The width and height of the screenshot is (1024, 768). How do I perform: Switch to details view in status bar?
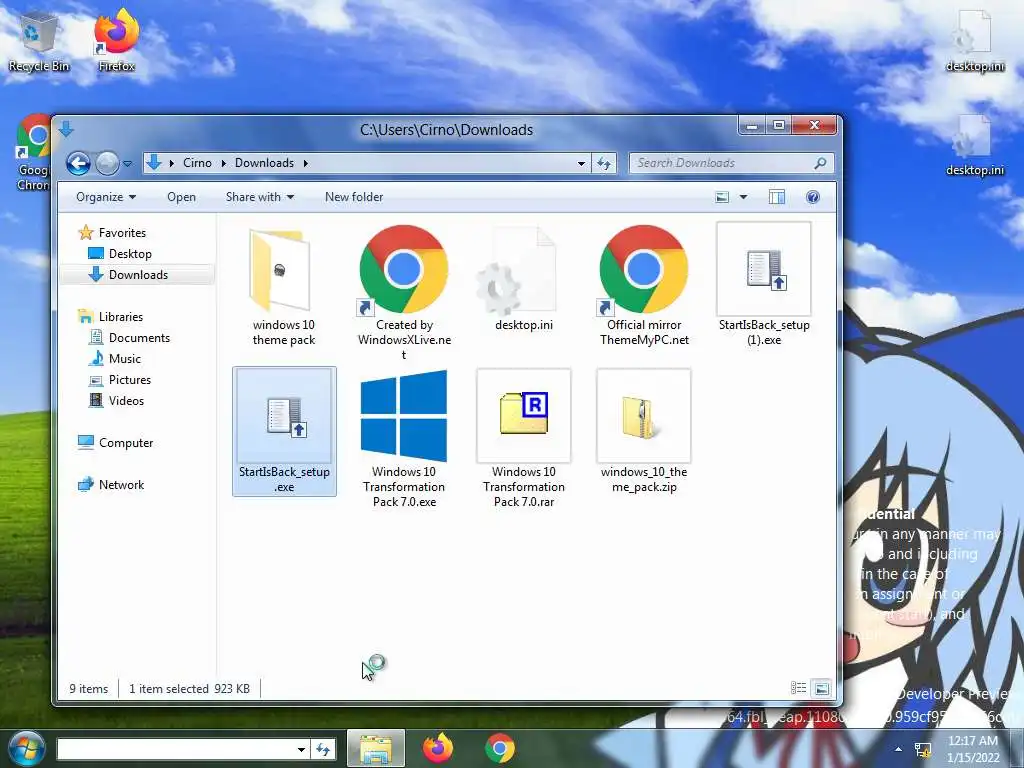pos(799,688)
